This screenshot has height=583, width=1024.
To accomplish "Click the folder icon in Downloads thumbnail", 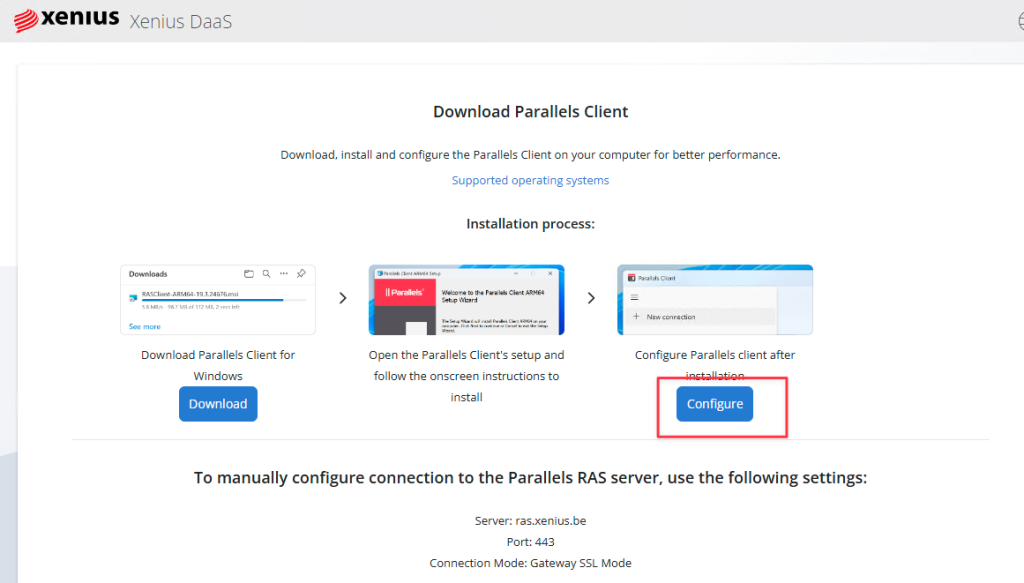I will pos(249,273).
